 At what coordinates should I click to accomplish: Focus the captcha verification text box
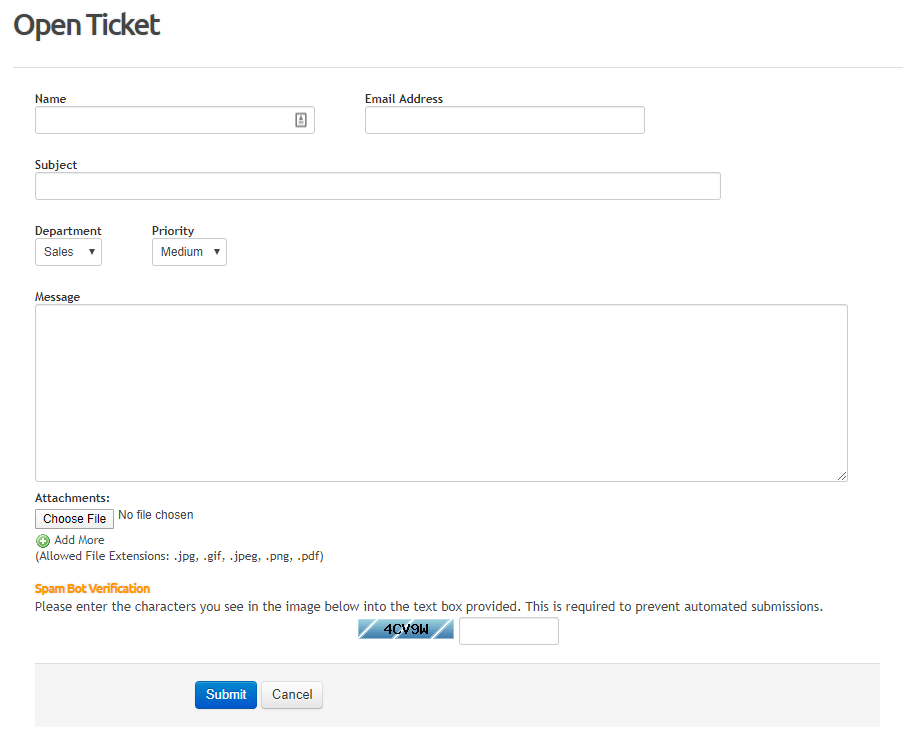point(508,631)
